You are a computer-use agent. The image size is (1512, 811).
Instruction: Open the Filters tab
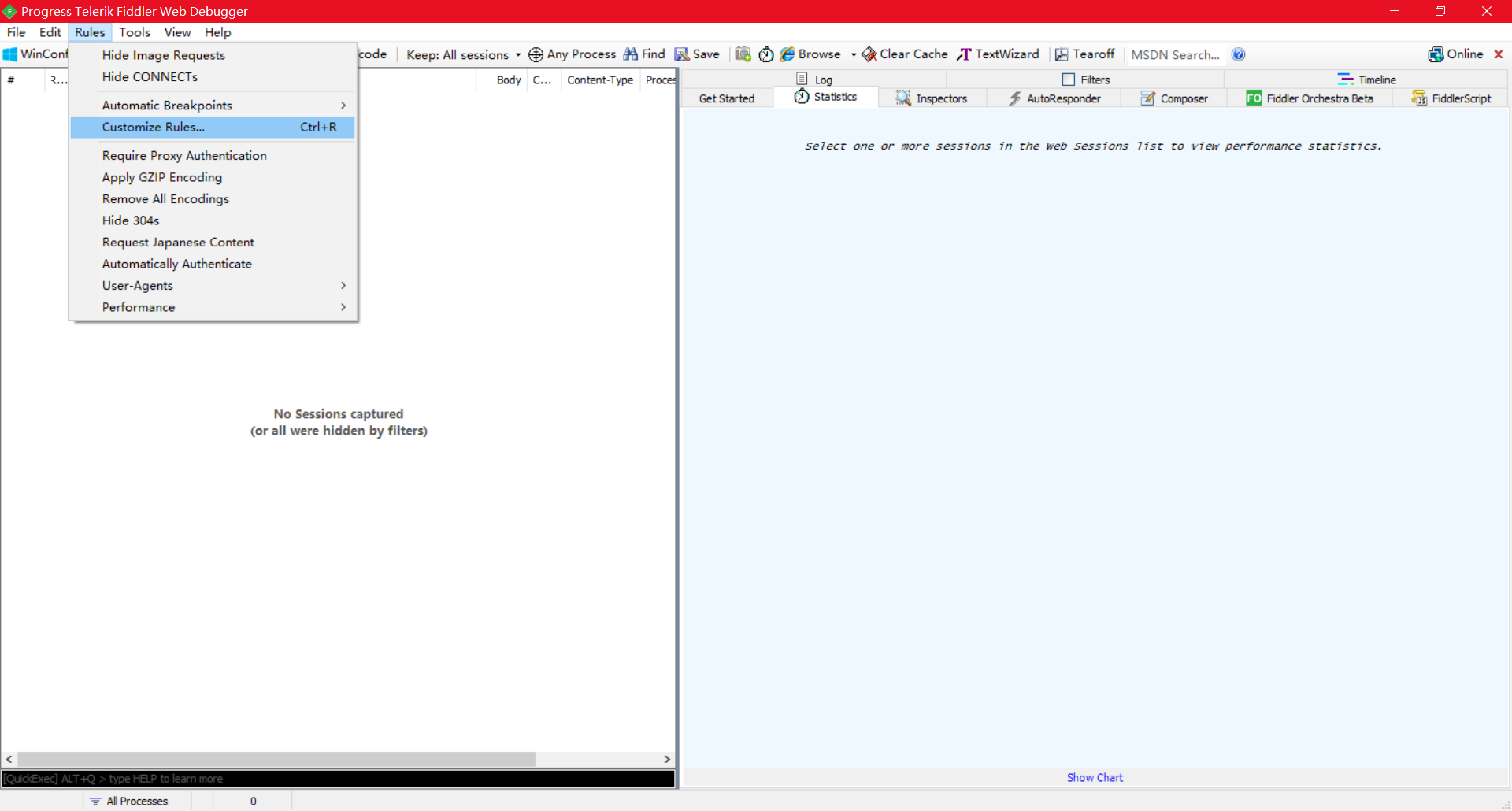pos(1086,80)
